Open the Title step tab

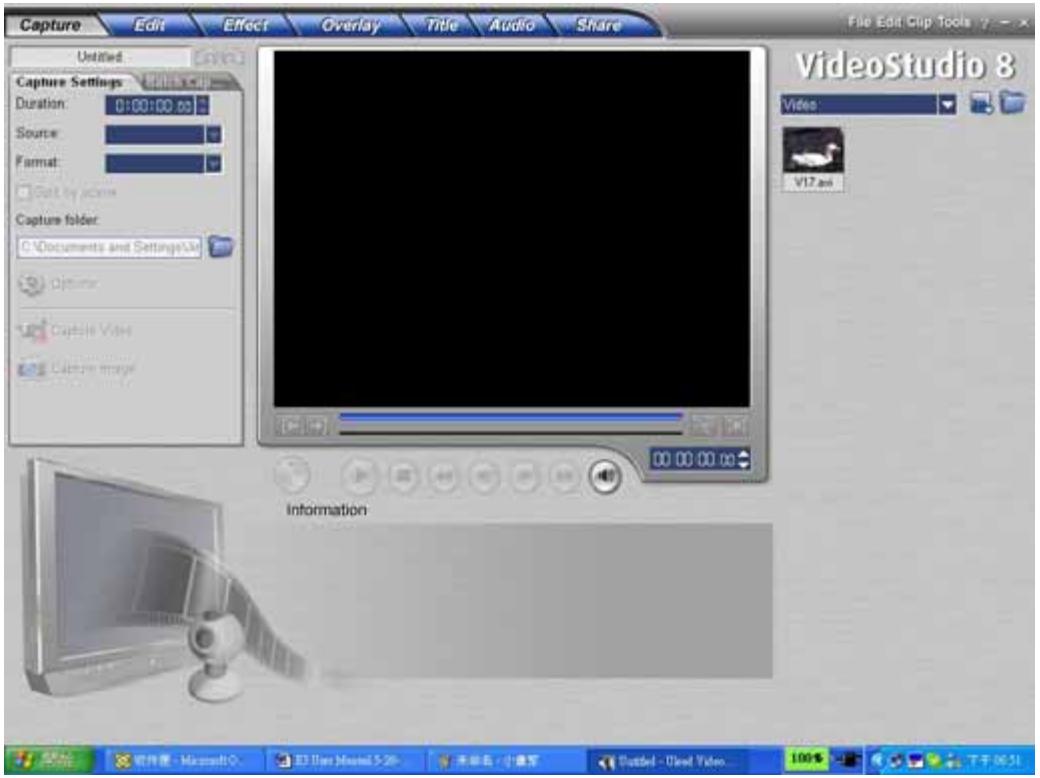click(x=440, y=25)
